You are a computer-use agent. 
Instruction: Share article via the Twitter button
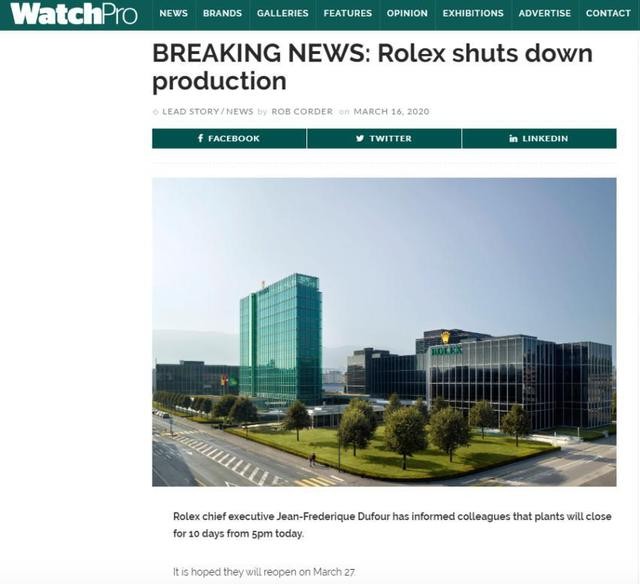click(x=384, y=138)
